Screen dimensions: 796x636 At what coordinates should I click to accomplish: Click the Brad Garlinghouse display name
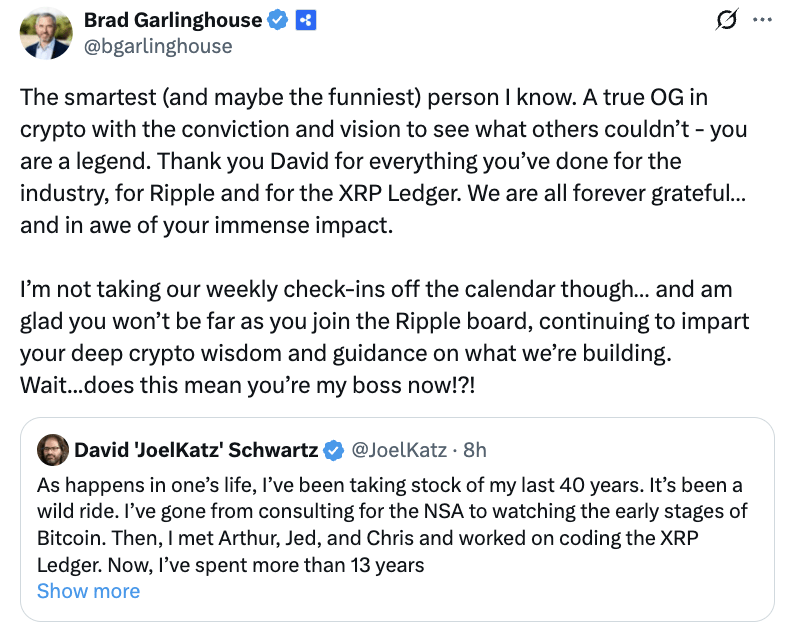[x=173, y=20]
